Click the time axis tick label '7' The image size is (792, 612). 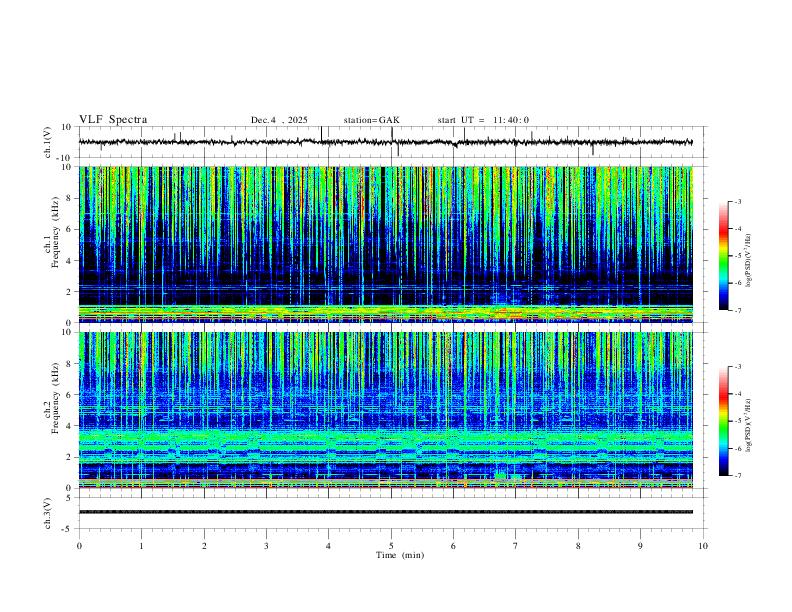(515, 546)
